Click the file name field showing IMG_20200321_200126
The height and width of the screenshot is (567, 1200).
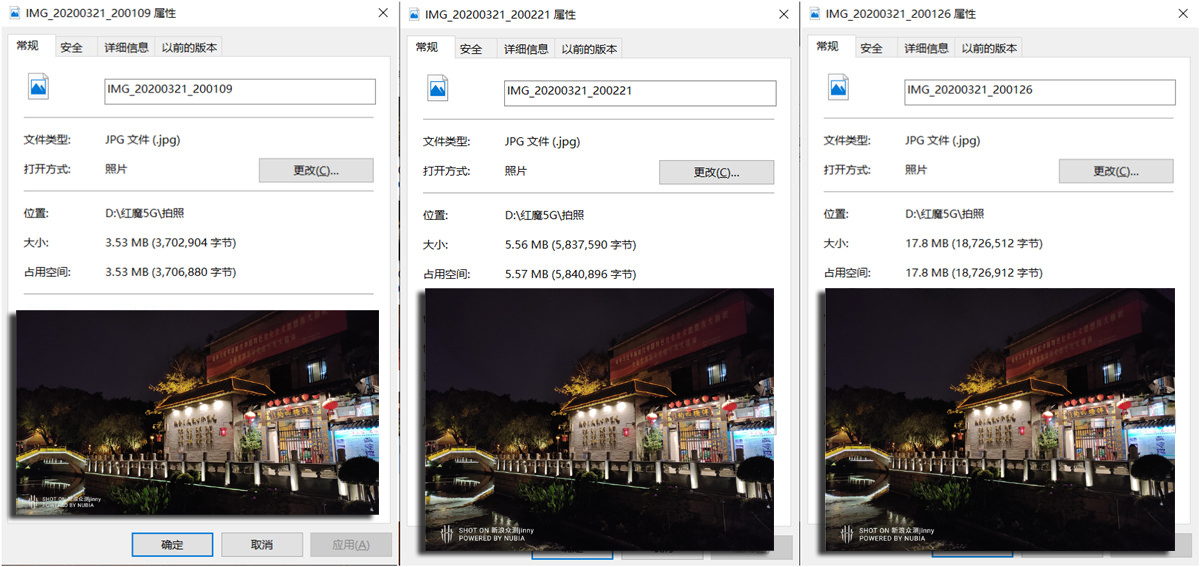[1040, 91]
